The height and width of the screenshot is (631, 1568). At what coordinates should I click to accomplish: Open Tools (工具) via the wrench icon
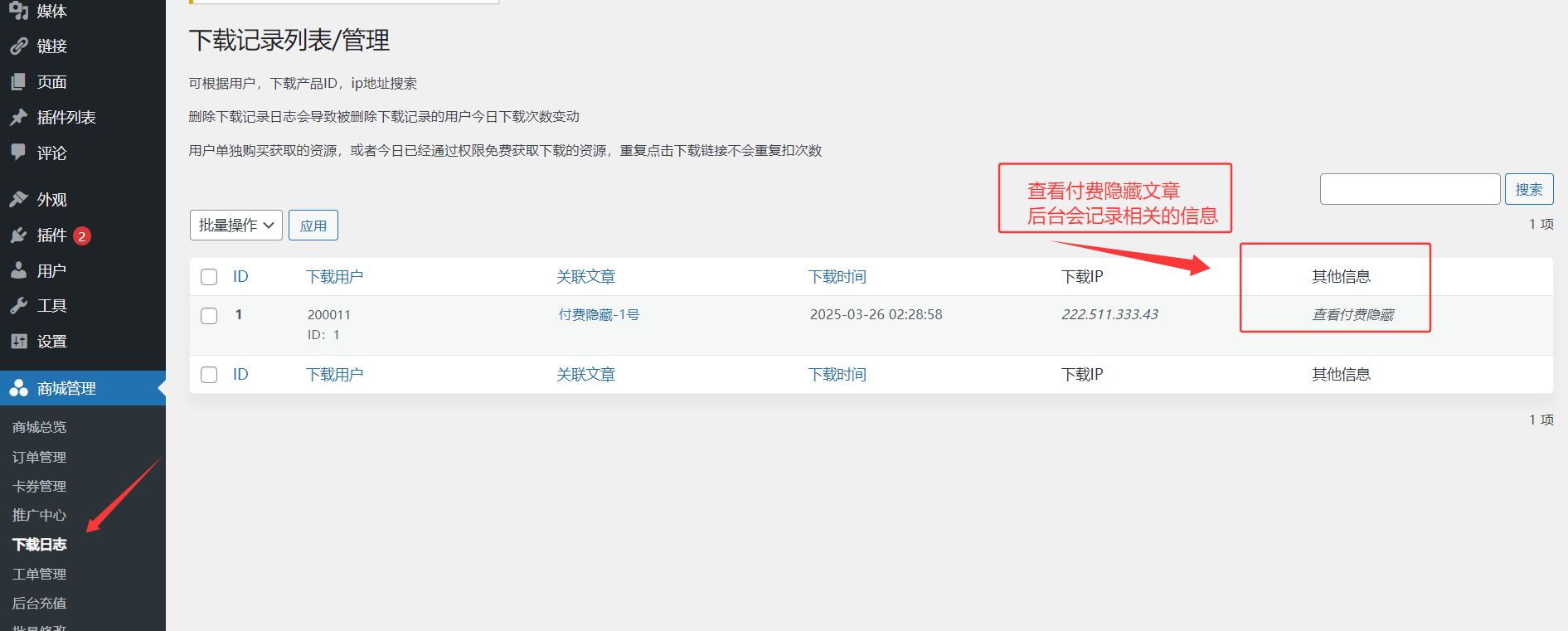18,306
